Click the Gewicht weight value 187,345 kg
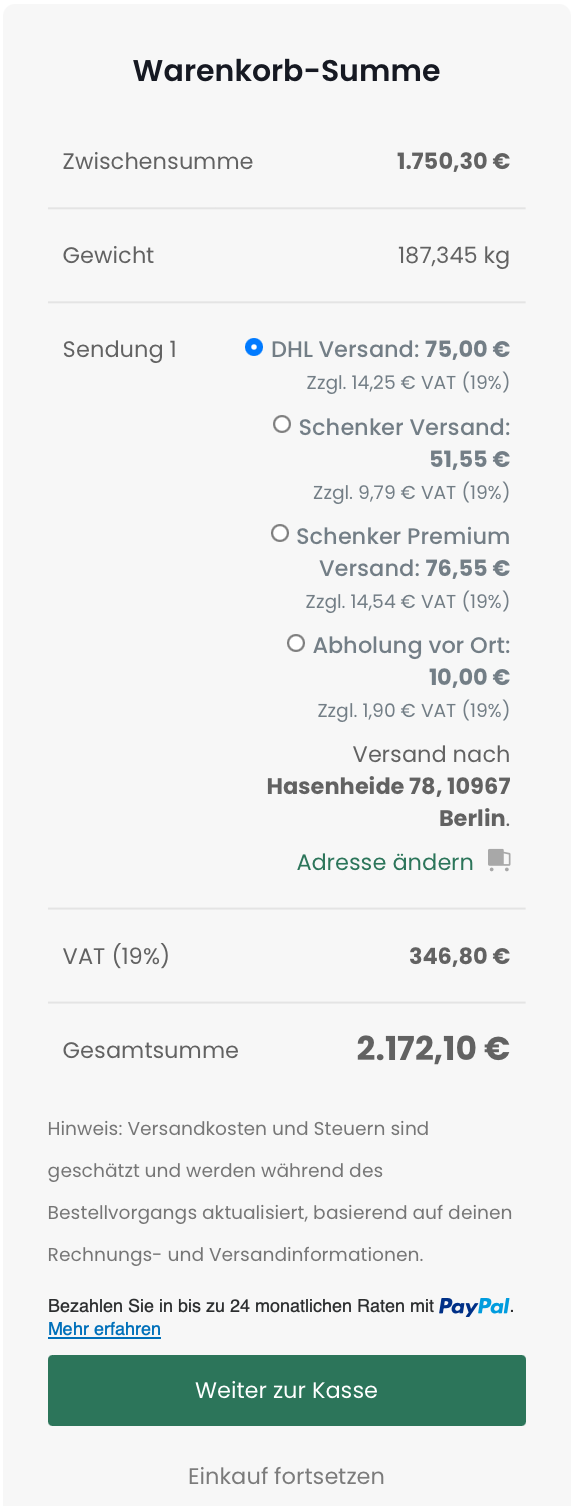 click(x=453, y=255)
